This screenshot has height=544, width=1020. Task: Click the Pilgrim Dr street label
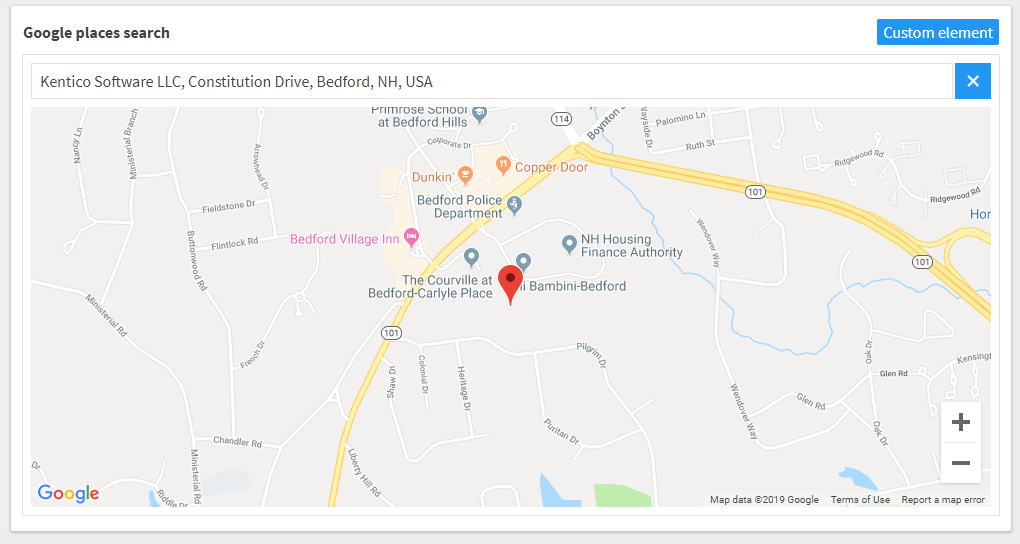coord(591,356)
